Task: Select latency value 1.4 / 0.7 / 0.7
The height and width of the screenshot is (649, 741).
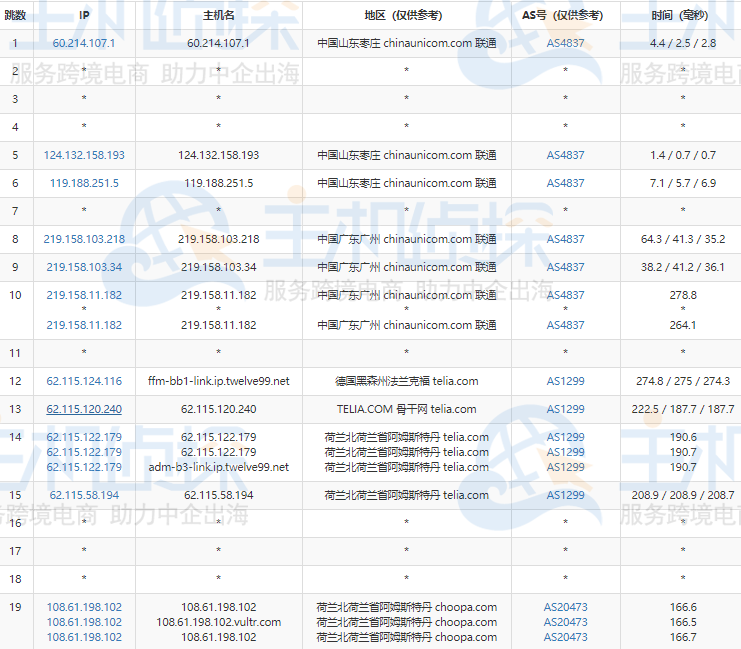Action: pos(683,155)
